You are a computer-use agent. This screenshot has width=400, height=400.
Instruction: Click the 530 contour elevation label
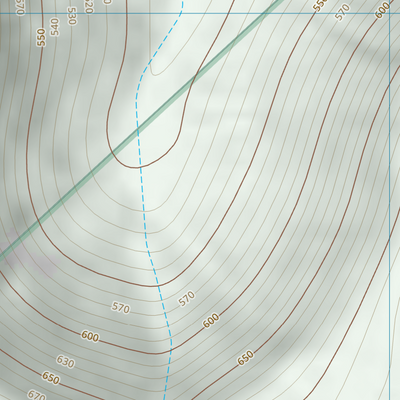72,16
